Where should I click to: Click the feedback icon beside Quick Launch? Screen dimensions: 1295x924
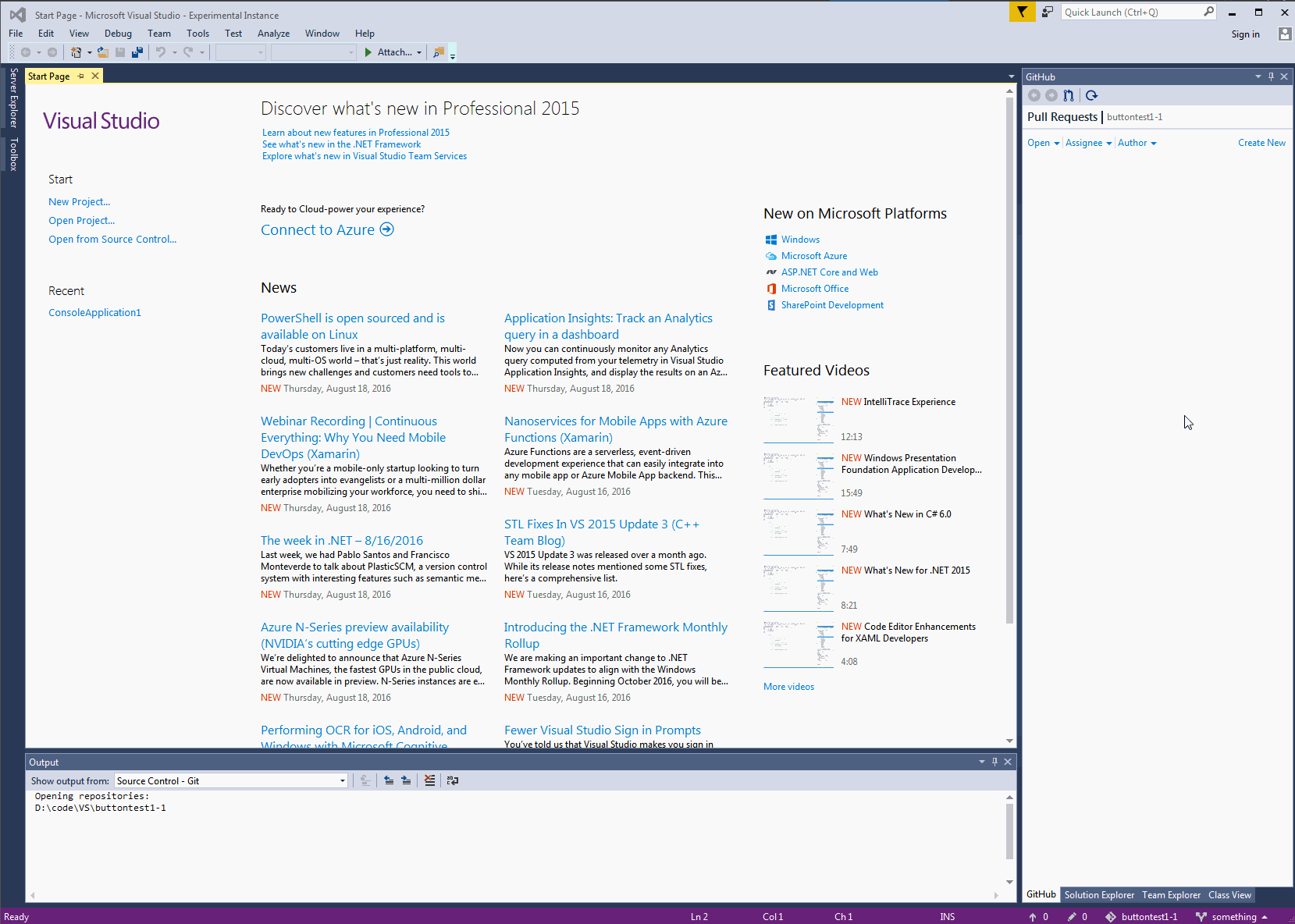1048,12
